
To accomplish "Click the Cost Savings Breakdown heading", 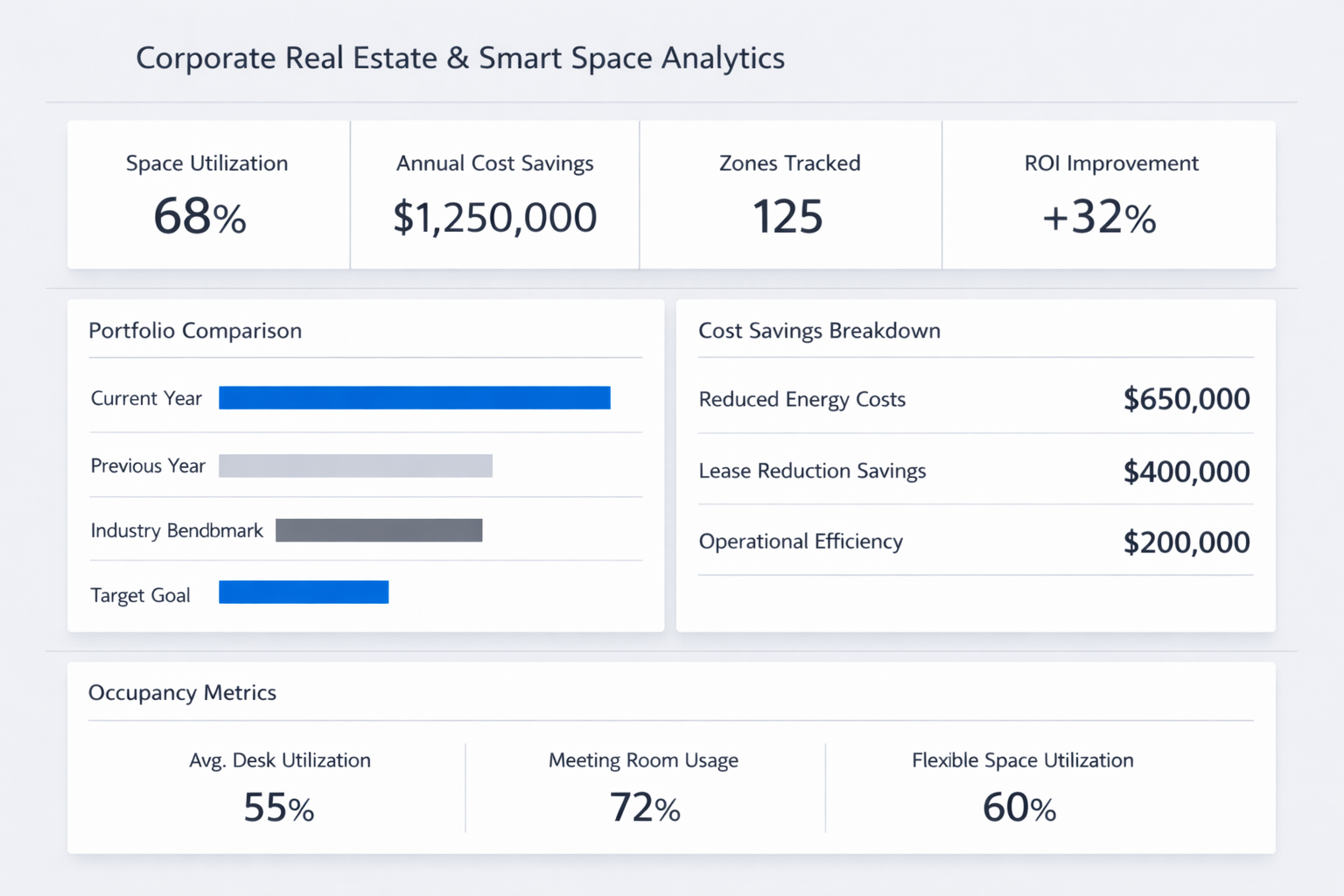I will click(x=819, y=331).
